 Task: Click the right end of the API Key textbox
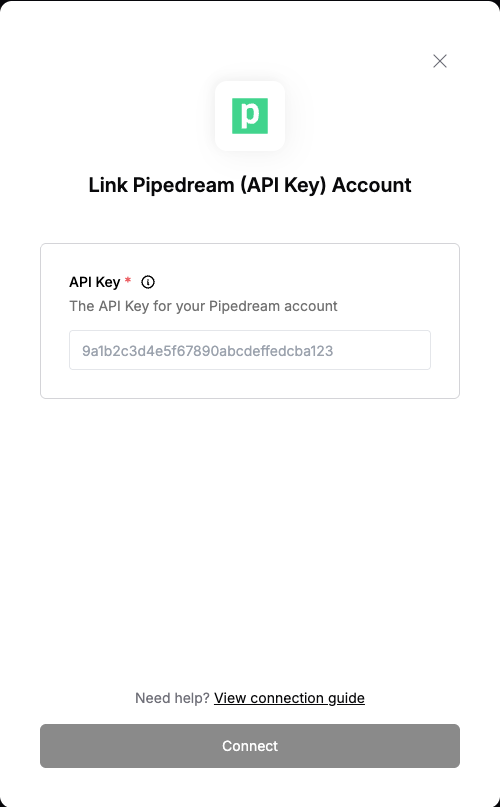click(412, 350)
